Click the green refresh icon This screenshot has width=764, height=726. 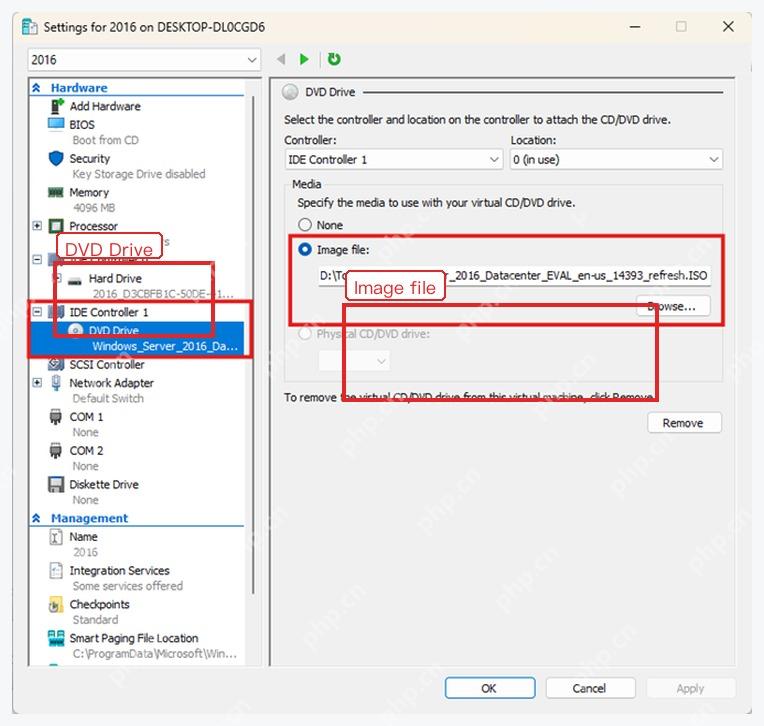pos(334,59)
